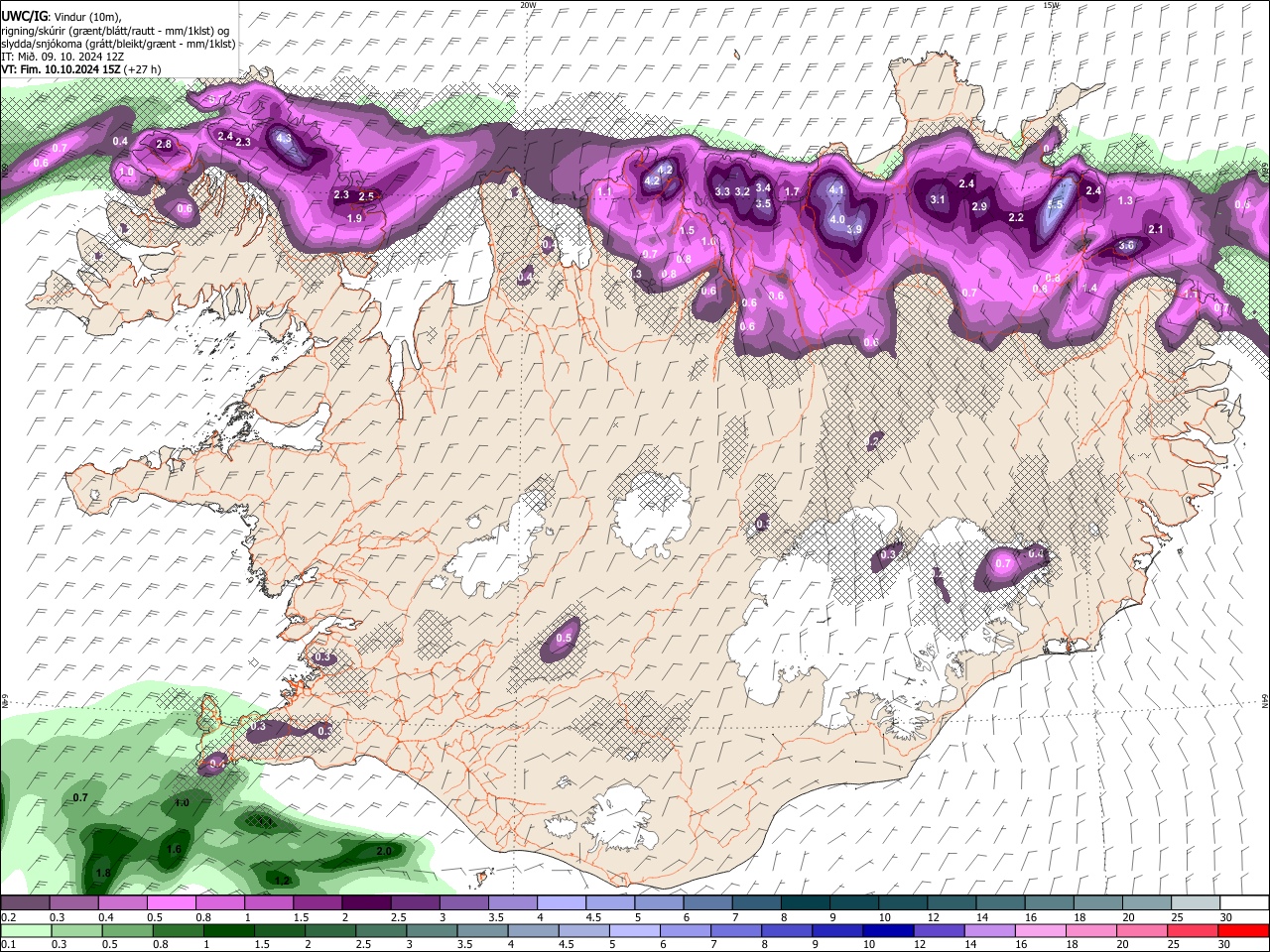Click the green '1.6' rainfall value offshore
This screenshot has height=952, width=1270.
pyautogui.click(x=175, y=849)
